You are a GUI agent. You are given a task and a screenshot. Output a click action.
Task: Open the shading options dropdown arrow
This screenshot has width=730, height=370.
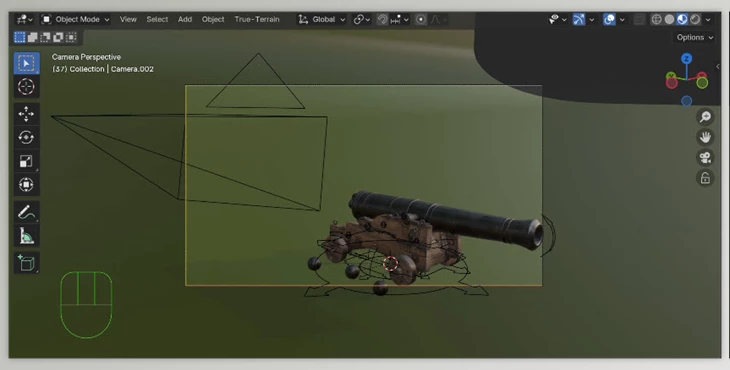(708, 20)
